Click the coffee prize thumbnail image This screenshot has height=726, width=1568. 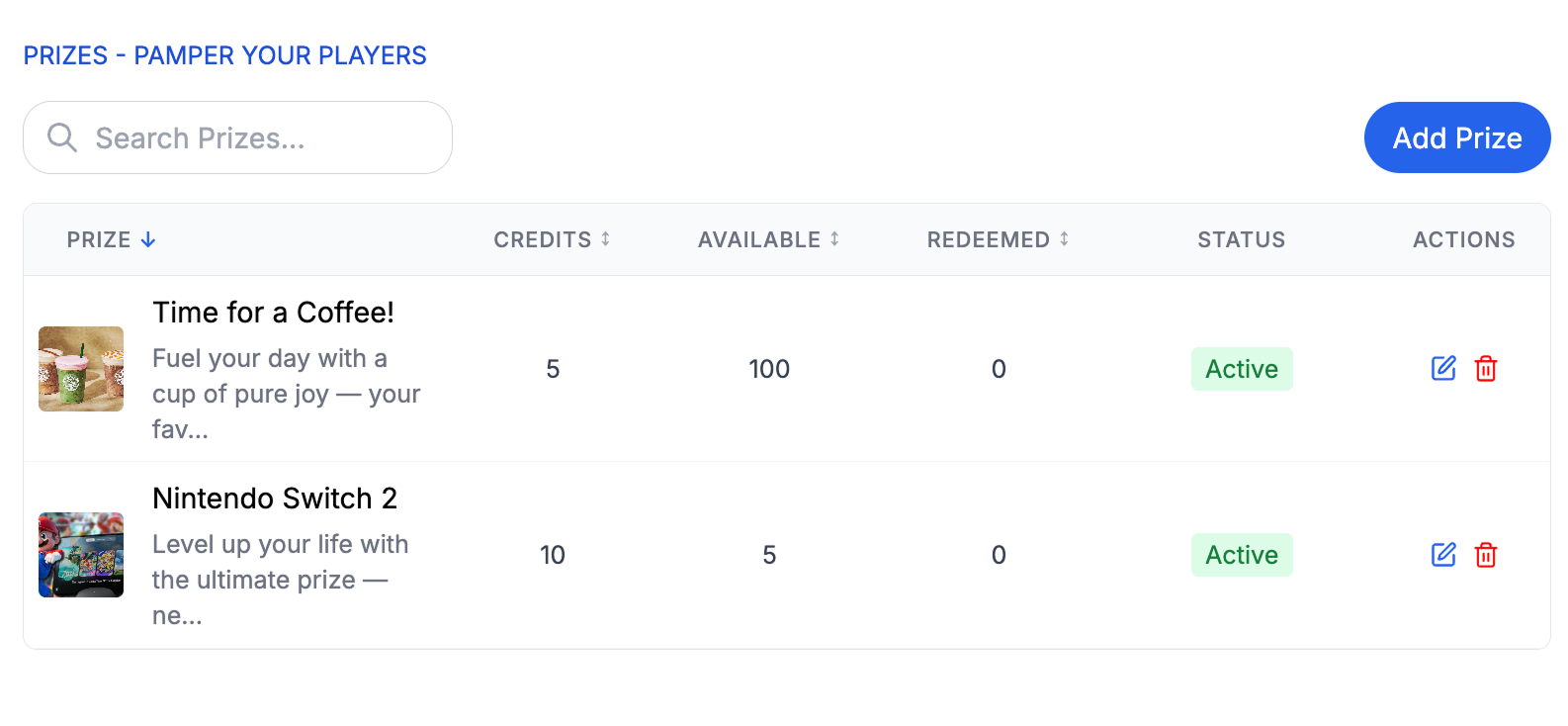pos(81,369)
